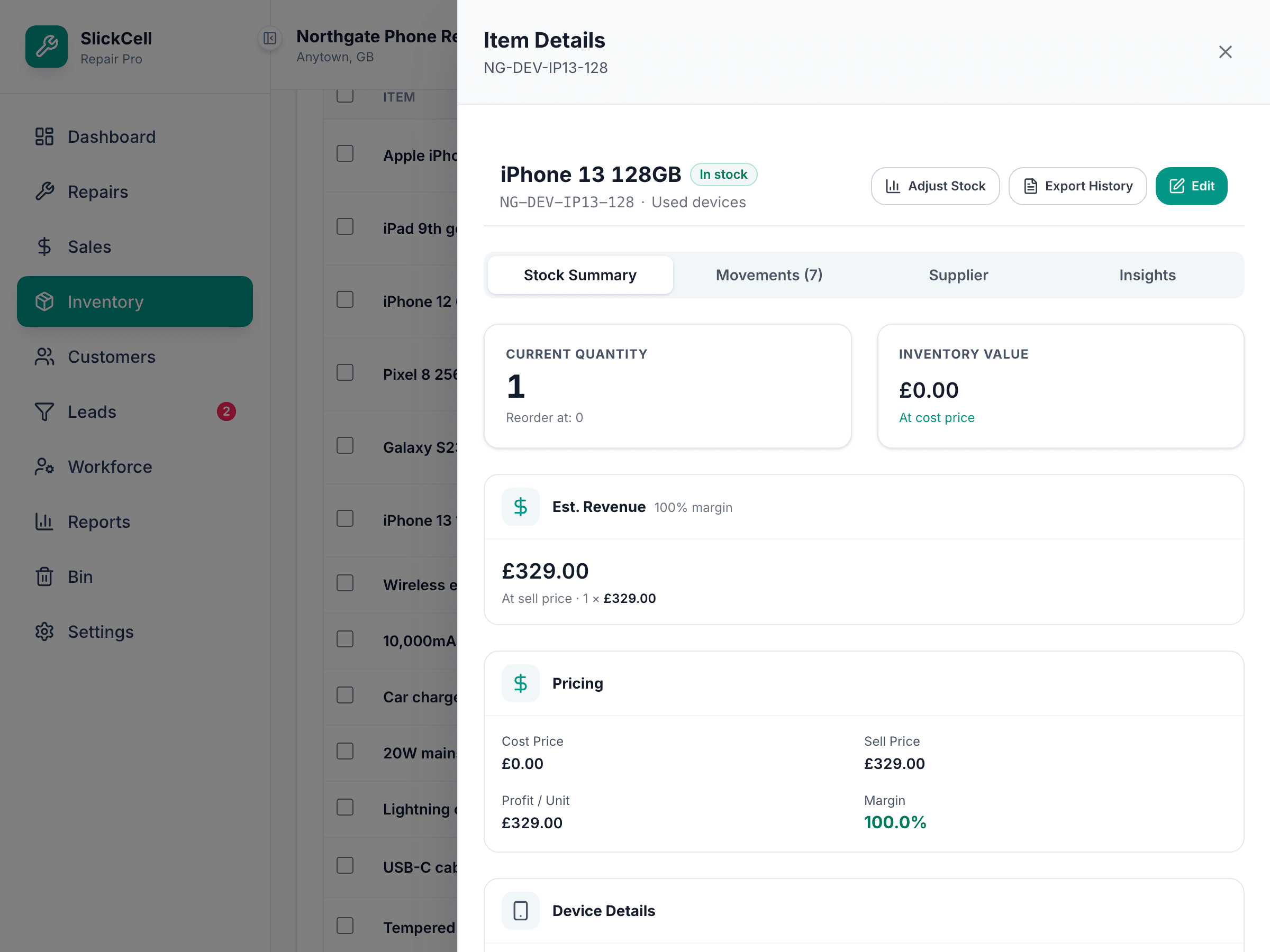This screenshot has width=1270, height=952.
Task: Open the Leads sidebar item
Action: click(x=135, y=412)
